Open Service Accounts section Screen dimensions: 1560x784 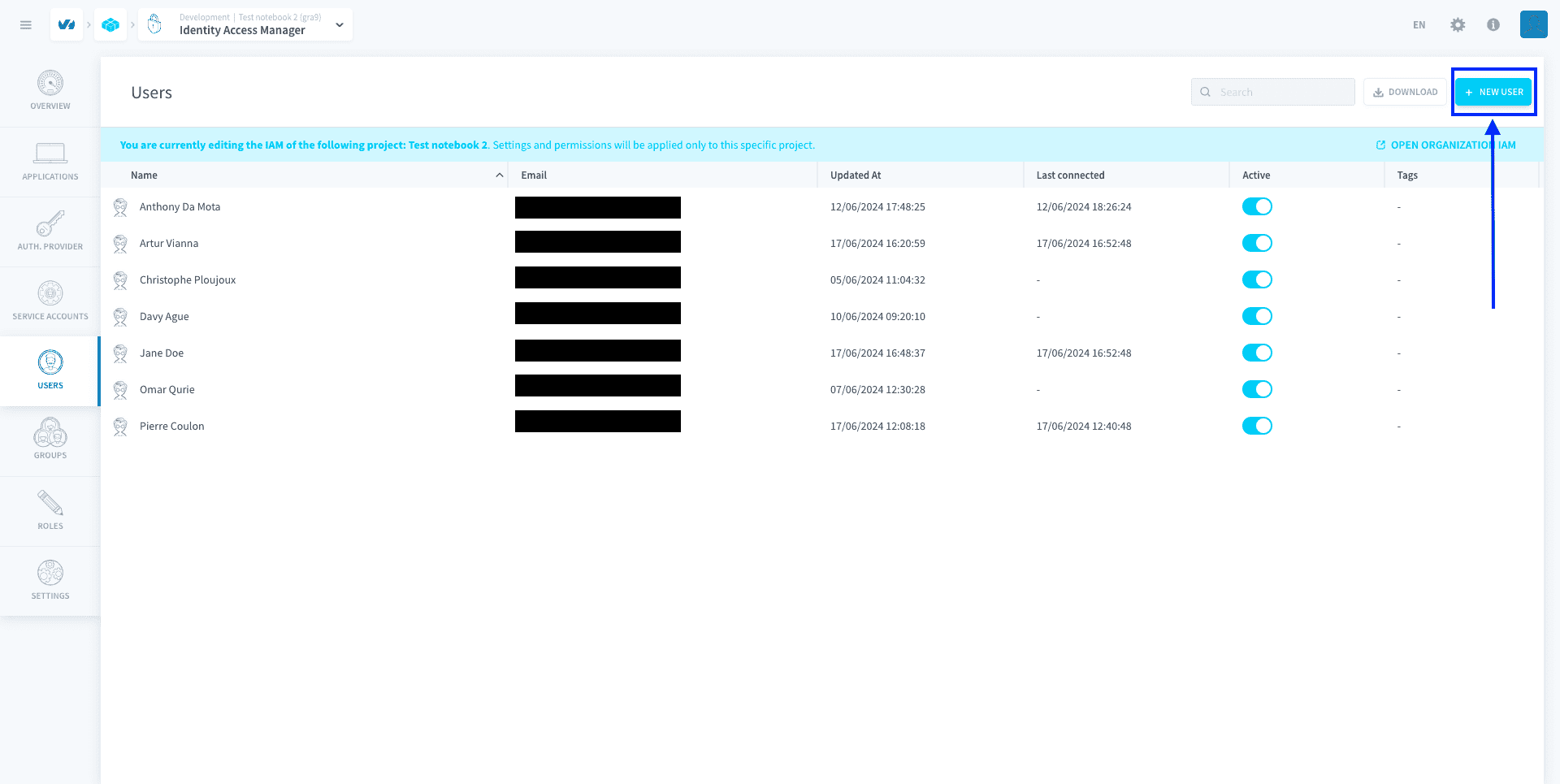click(x=50, y=301)
